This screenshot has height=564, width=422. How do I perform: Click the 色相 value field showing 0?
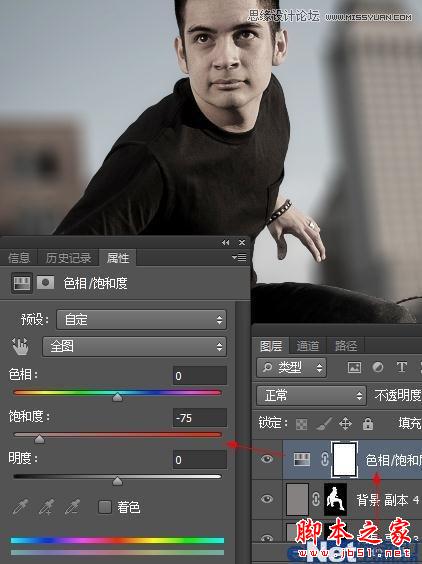(200, 376)
